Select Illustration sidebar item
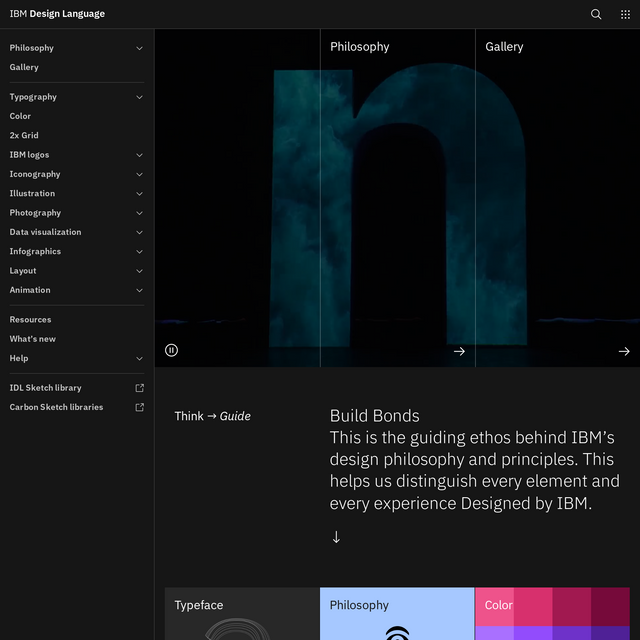 32,193
